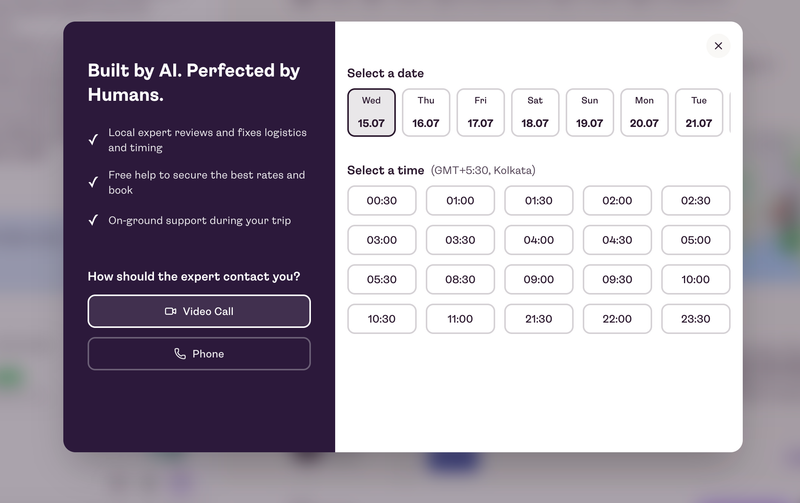Book the 02:30 time slot
800x503 pixels.
pyautogui.click(x=696, y=200)
